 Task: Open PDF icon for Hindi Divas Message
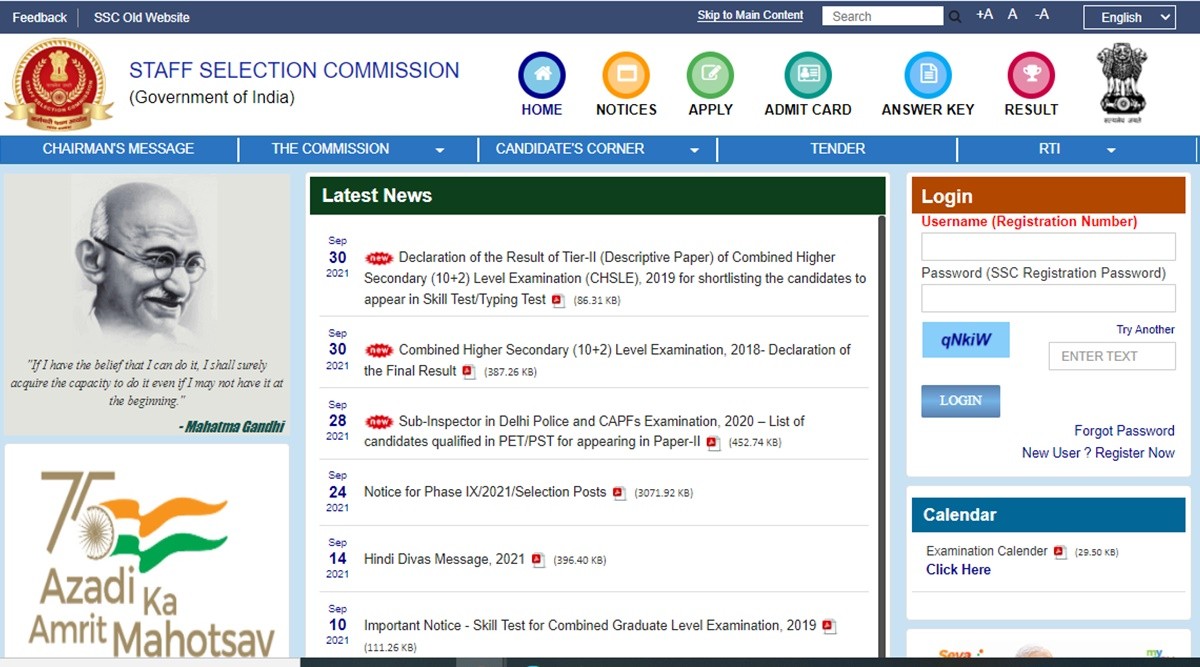click(538, 560)
